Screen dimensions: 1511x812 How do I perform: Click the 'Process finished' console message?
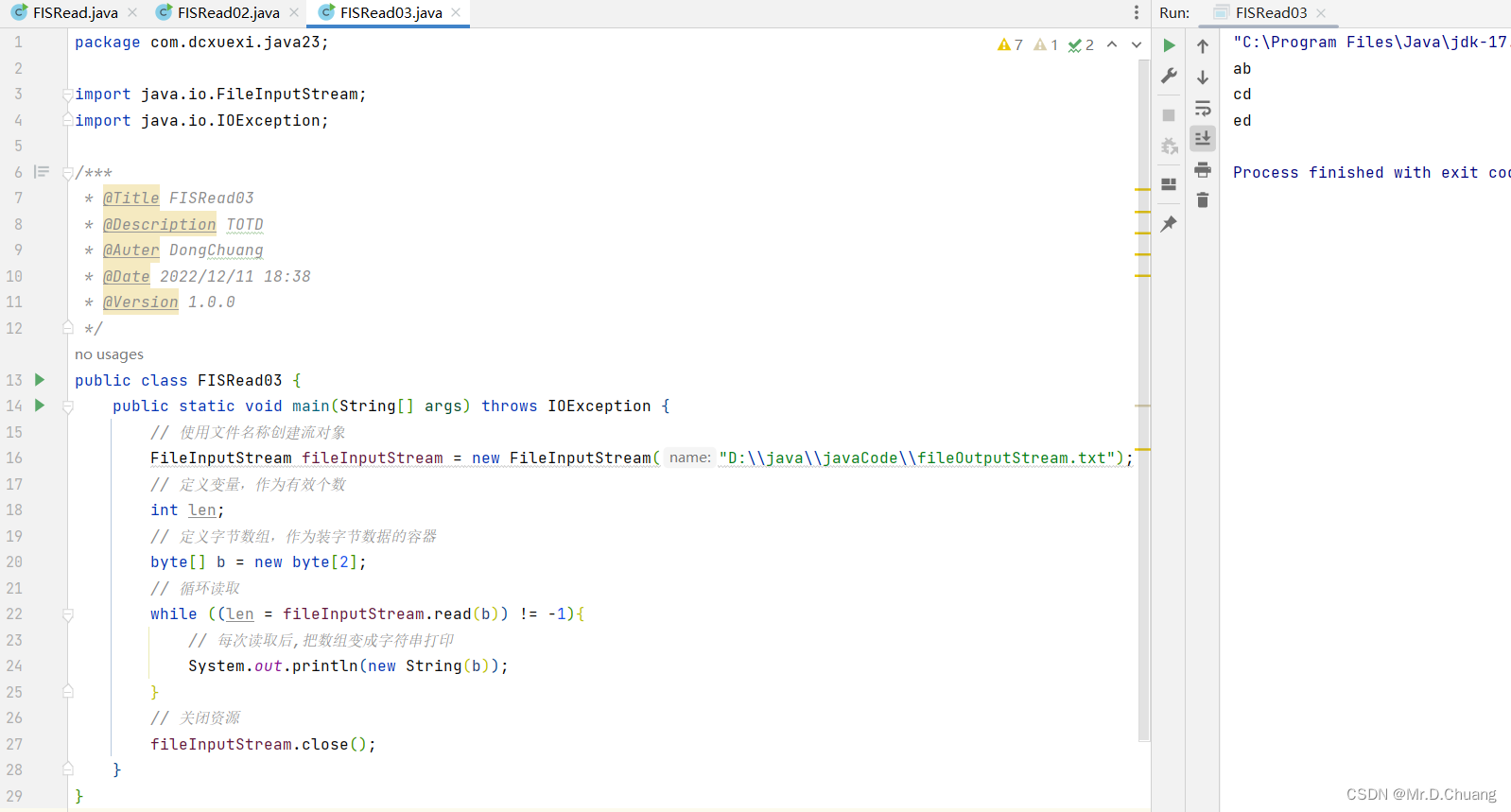click(1371, 172)
